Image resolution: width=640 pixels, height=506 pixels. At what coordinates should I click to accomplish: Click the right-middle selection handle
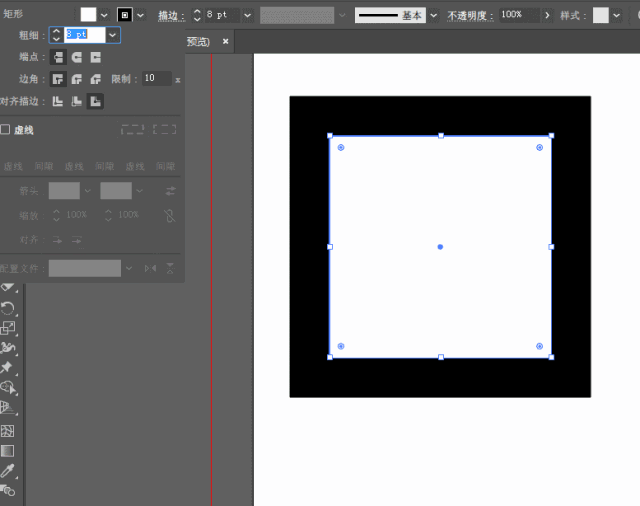(x=551, y=247)
